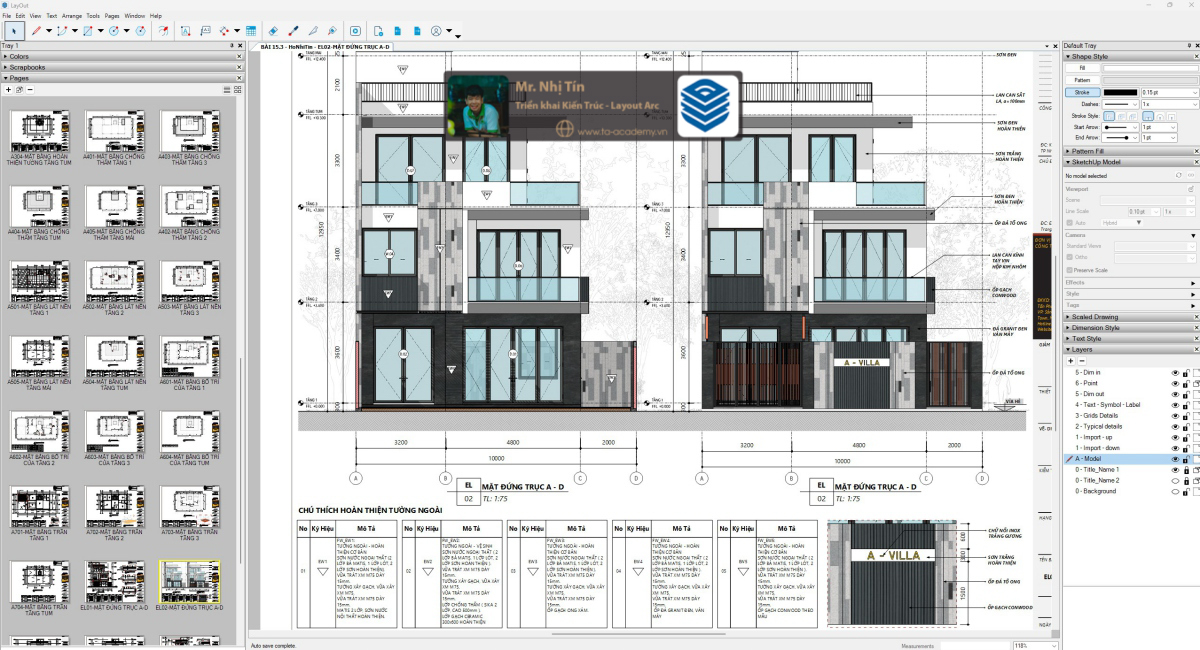The height and width of the screenshot is (650, 1200).
Task: Open the Arrange menu
Action: pyautogui.click(x=72, y=16)
